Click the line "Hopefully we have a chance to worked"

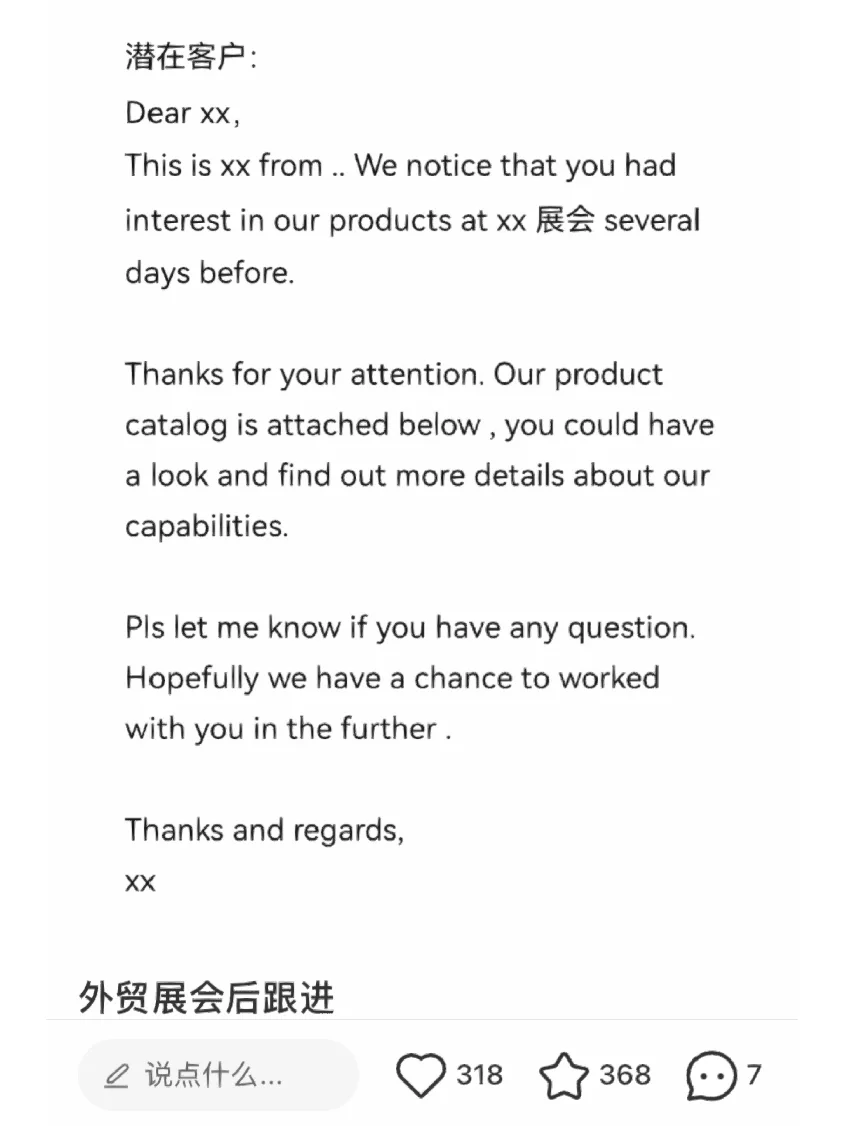(392, 678)
